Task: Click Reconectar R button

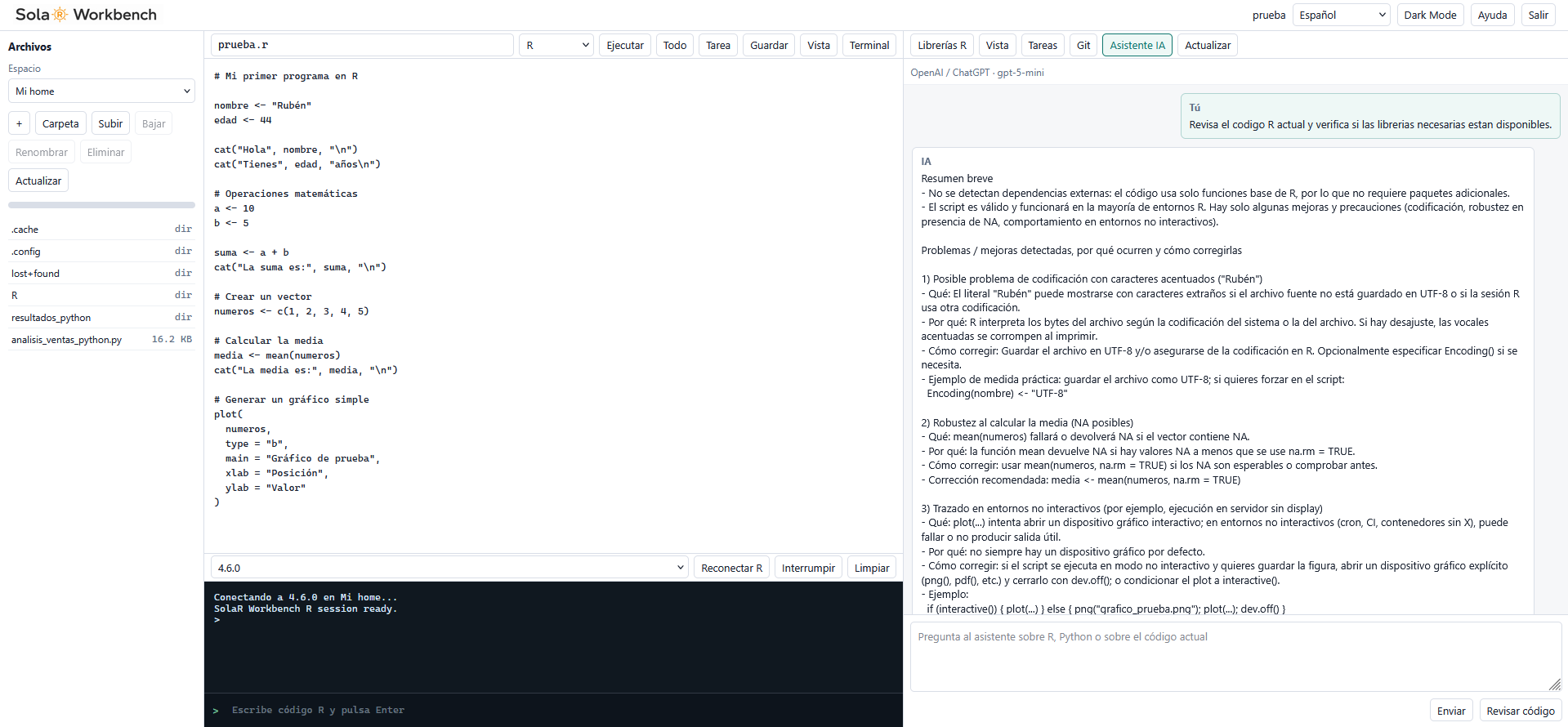Action: 731,568
